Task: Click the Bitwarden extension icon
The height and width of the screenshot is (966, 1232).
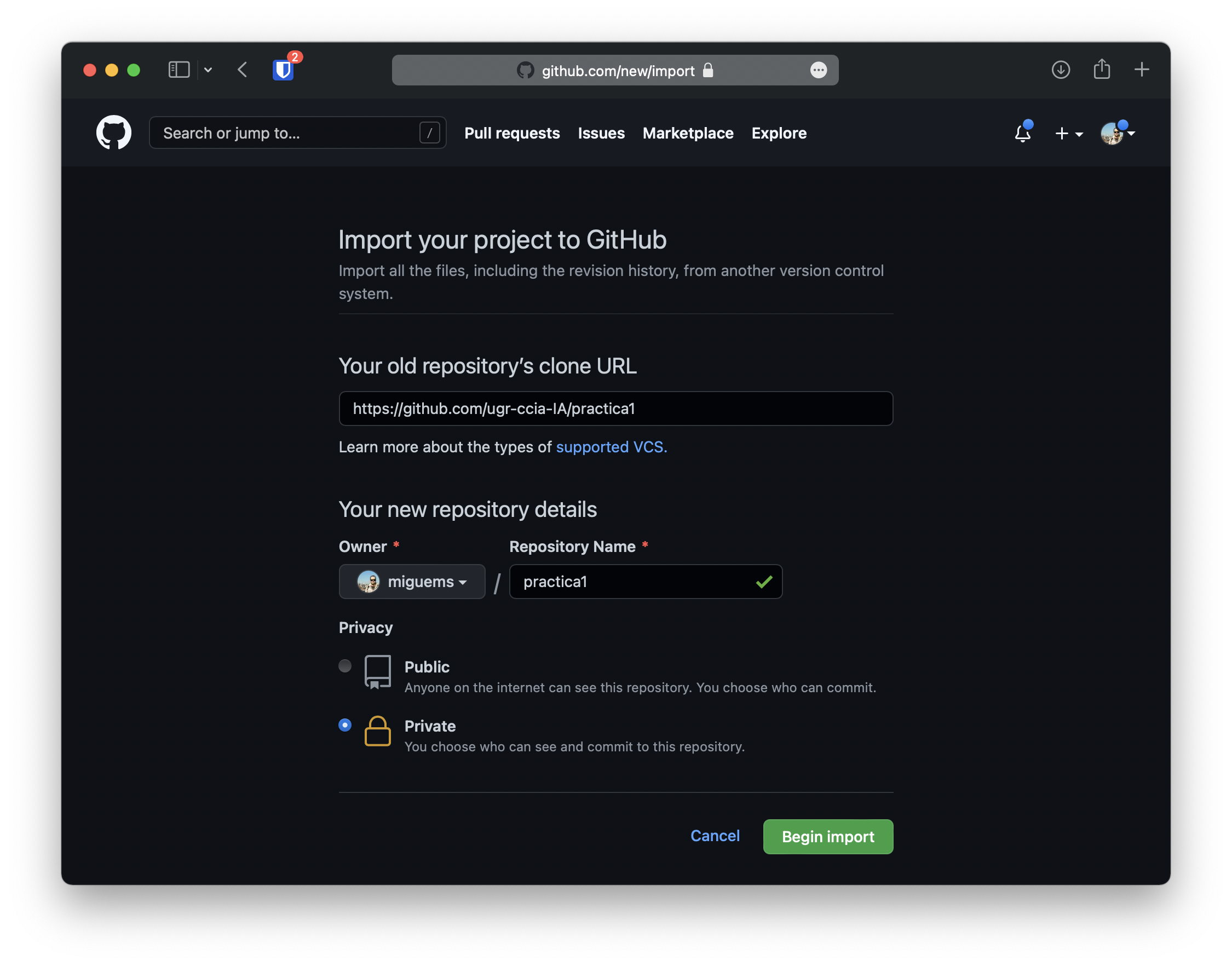Action: coord(283,70)
